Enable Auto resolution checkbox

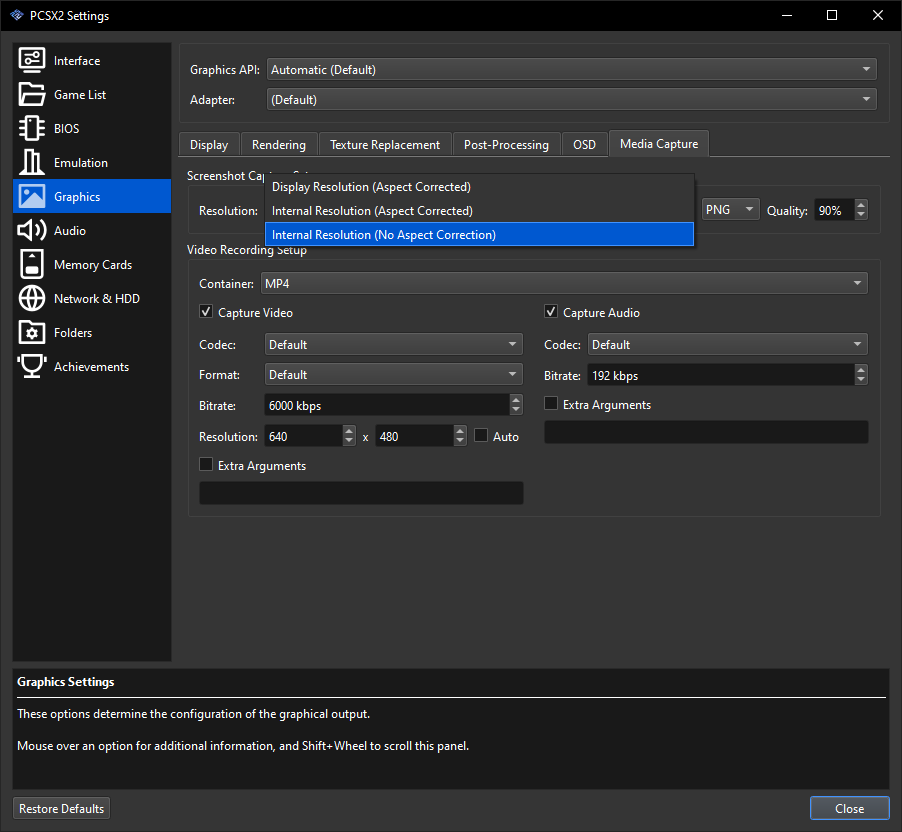(x=481, y=436)
